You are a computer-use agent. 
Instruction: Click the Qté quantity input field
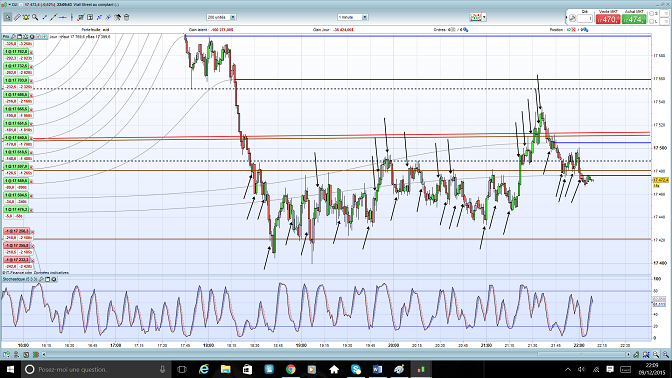(x=585, y=19)
